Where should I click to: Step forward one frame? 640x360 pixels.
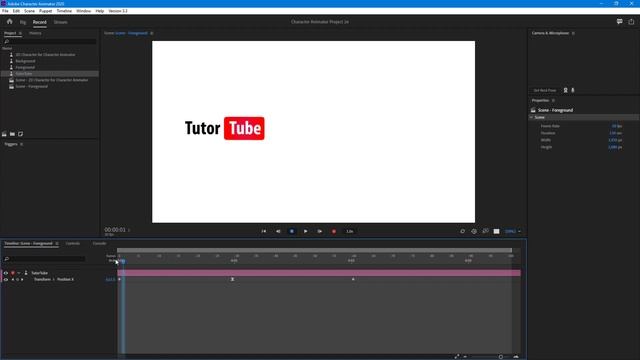pyautogui.click(x=320, y=231)
